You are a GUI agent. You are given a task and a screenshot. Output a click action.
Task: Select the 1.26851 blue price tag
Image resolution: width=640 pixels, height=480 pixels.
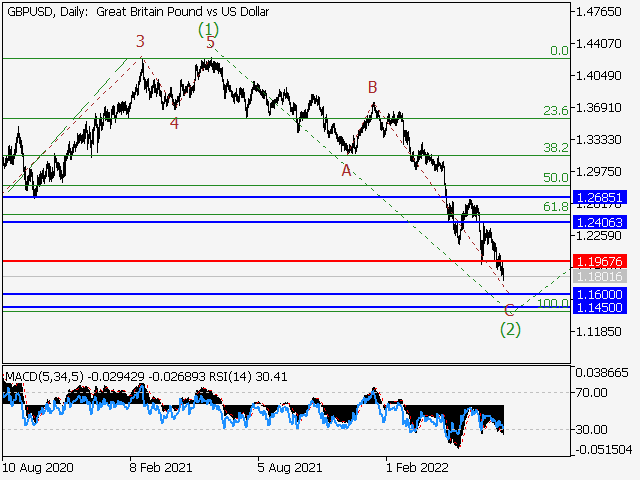[600, 197]
